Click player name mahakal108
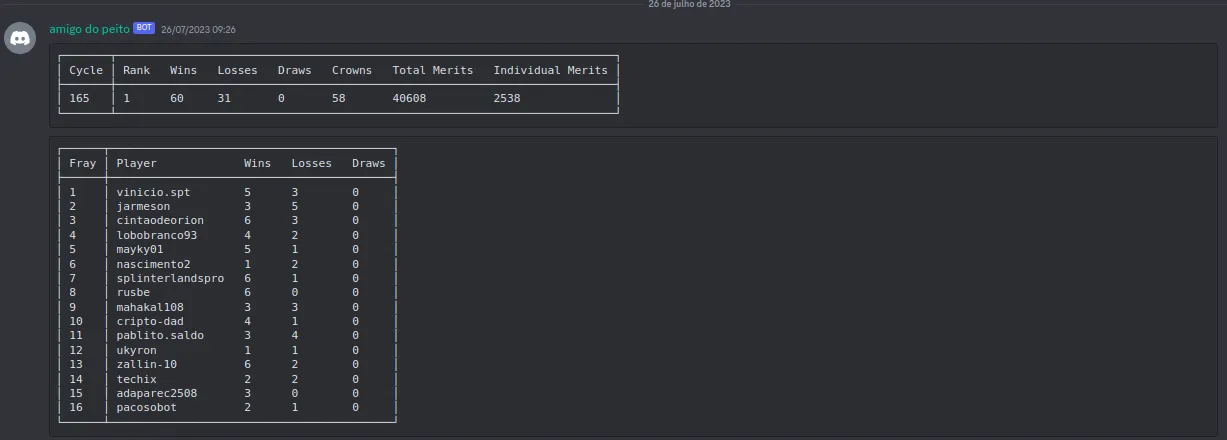The image size is (1227, 440). click(150, 307)
